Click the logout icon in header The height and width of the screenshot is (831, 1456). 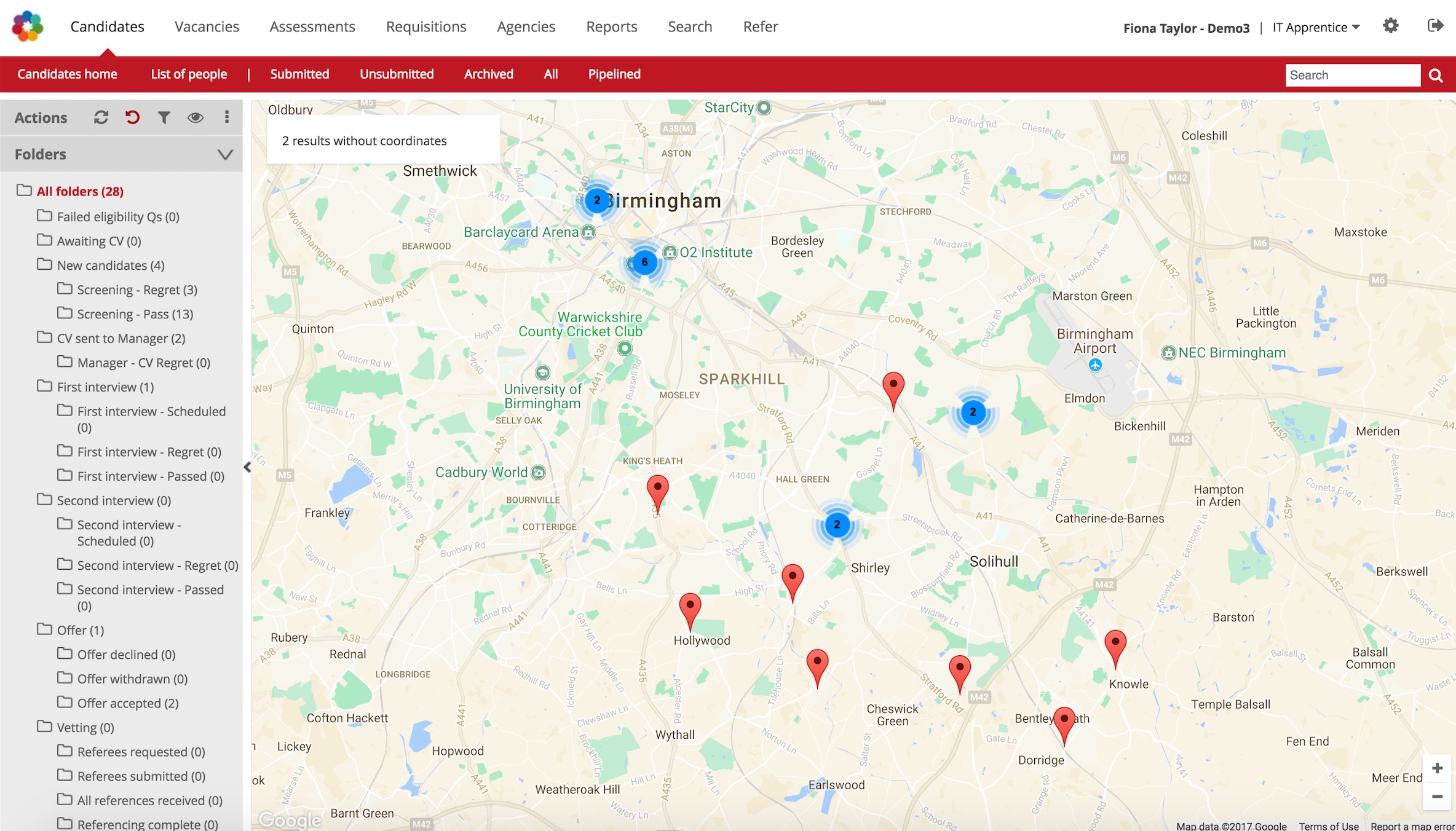point(1435,26)
